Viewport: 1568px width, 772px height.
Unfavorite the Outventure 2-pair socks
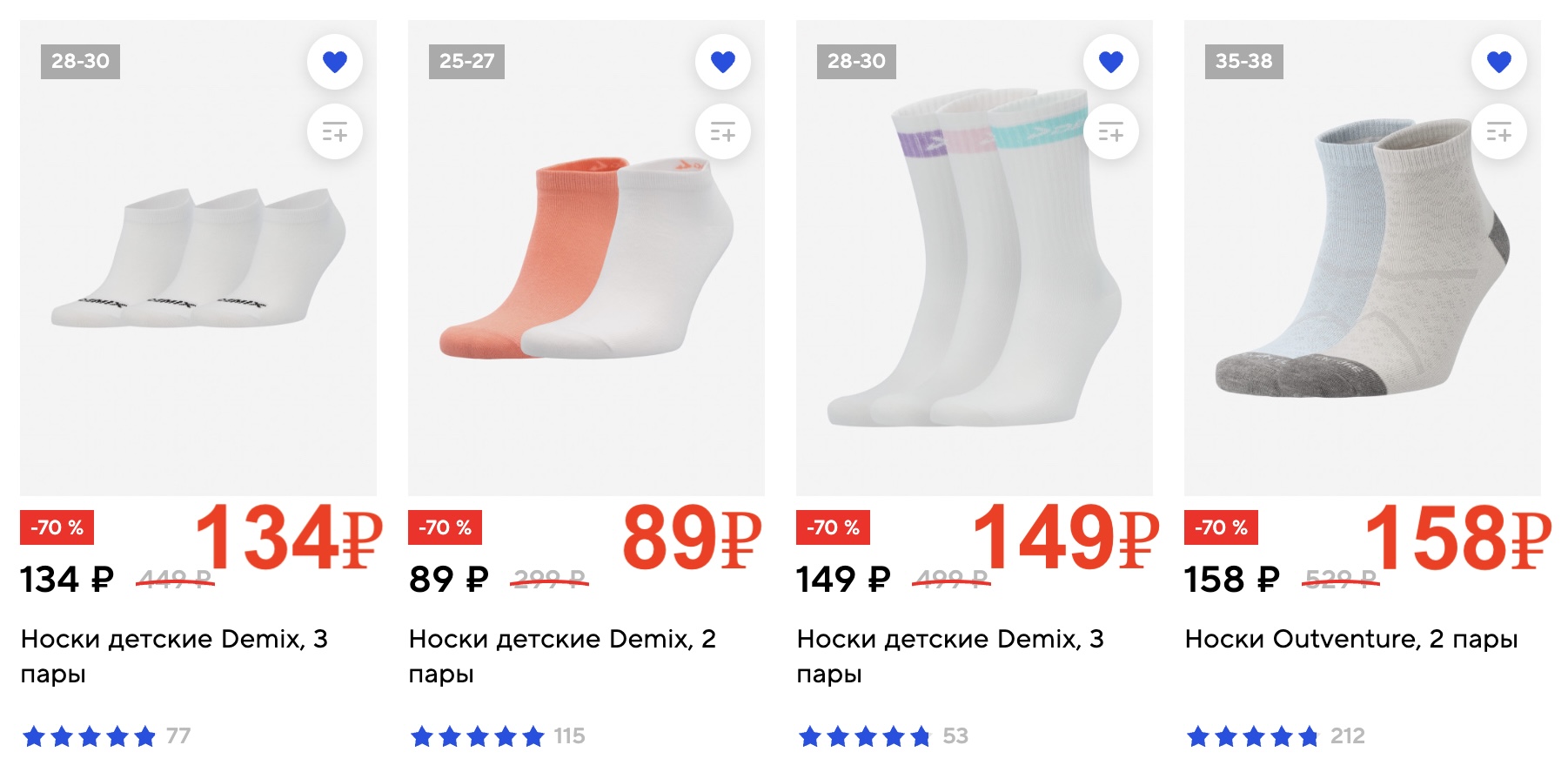[1499, 62]
